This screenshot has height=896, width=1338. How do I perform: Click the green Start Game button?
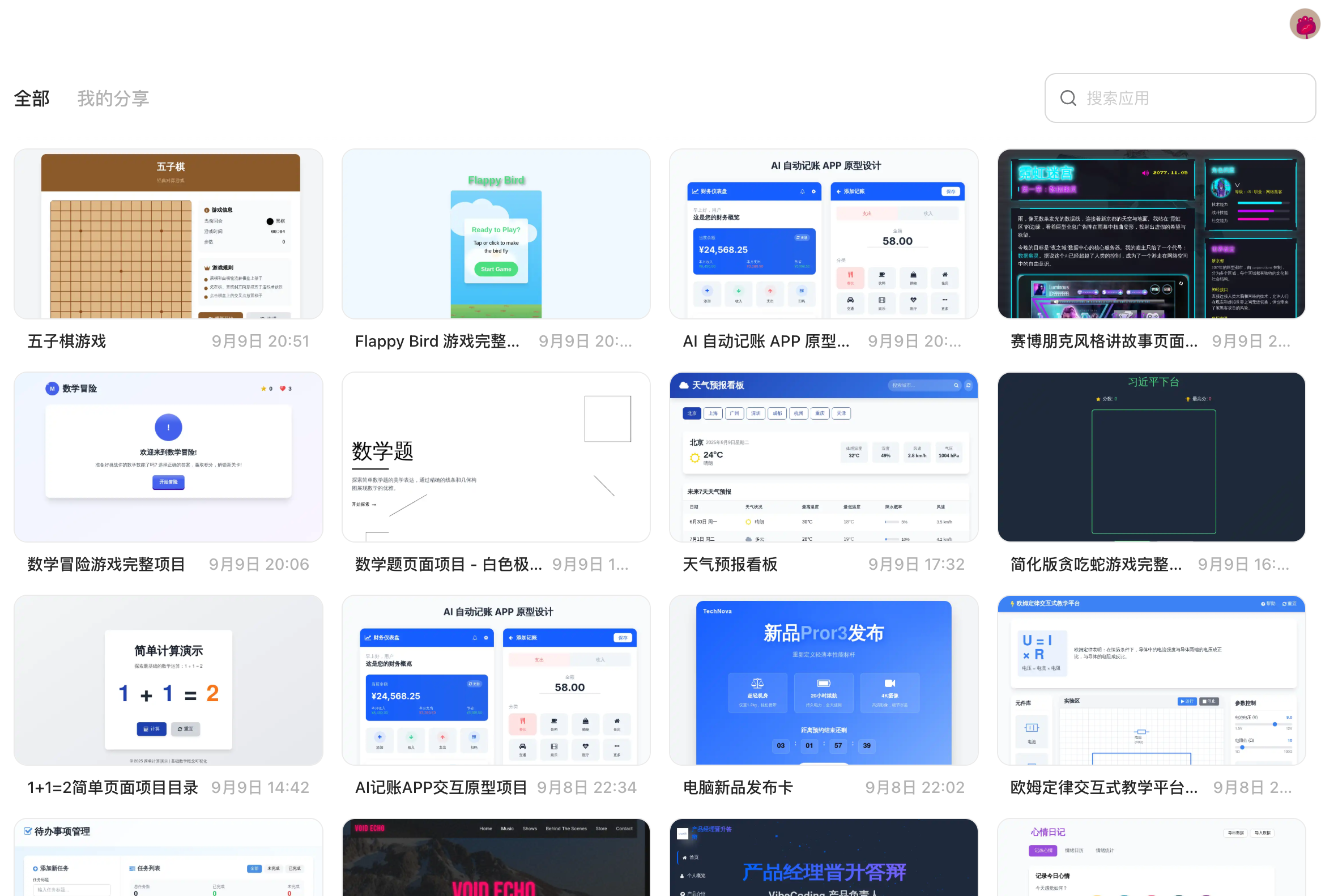coord(496,269)
